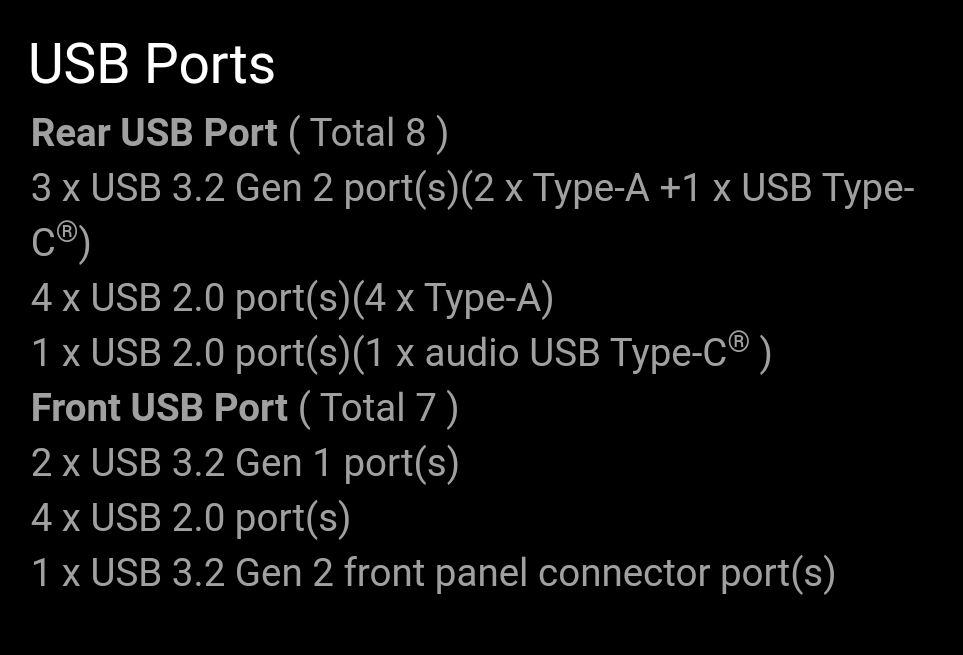
Task: Click the 1 x USB 2.0 audio line
Action: click(401, 353)
